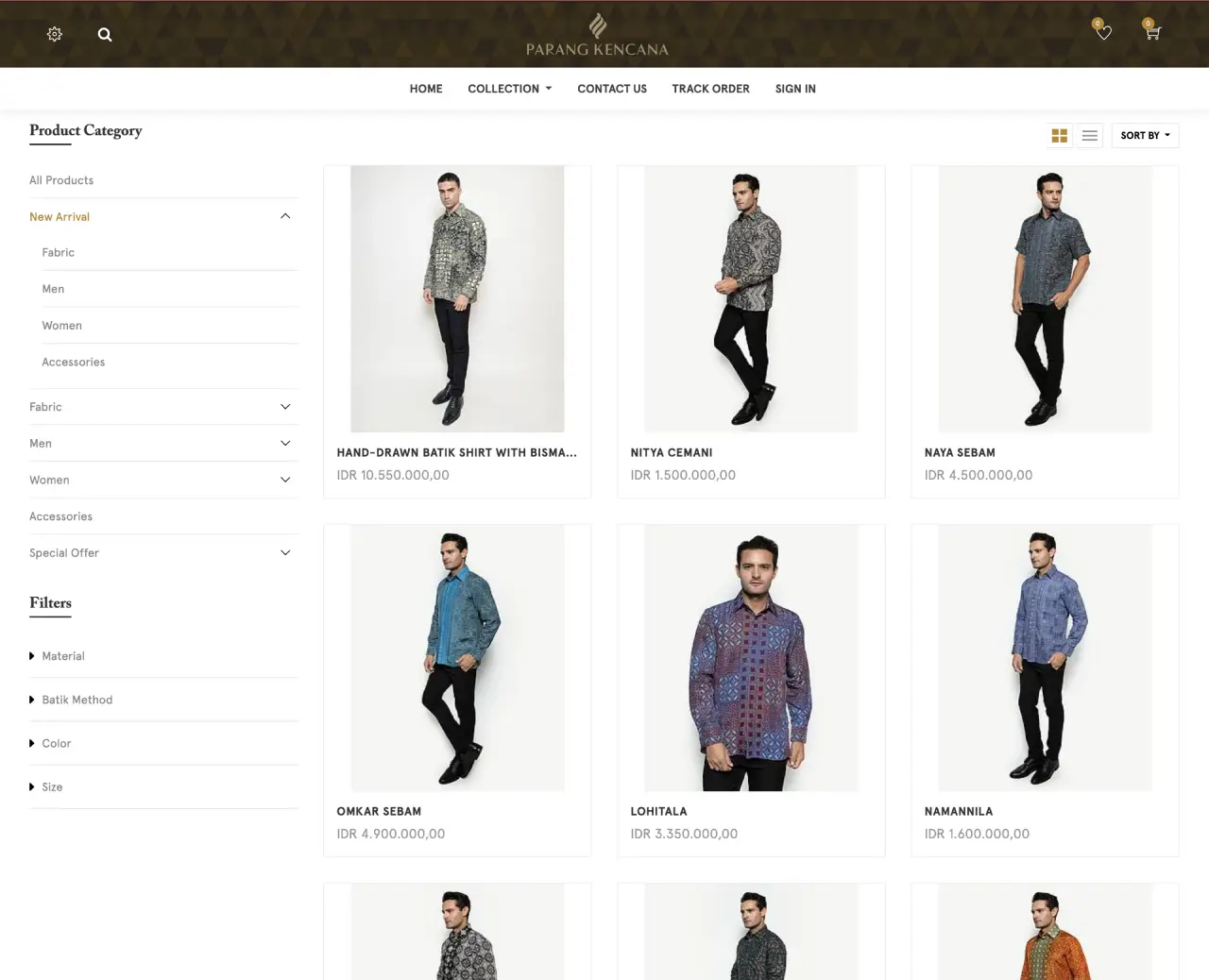The width and height of the screenshot is (1209, 980).
Task: Click the price IDR 4.900.000,00
Action: point(391,835)
